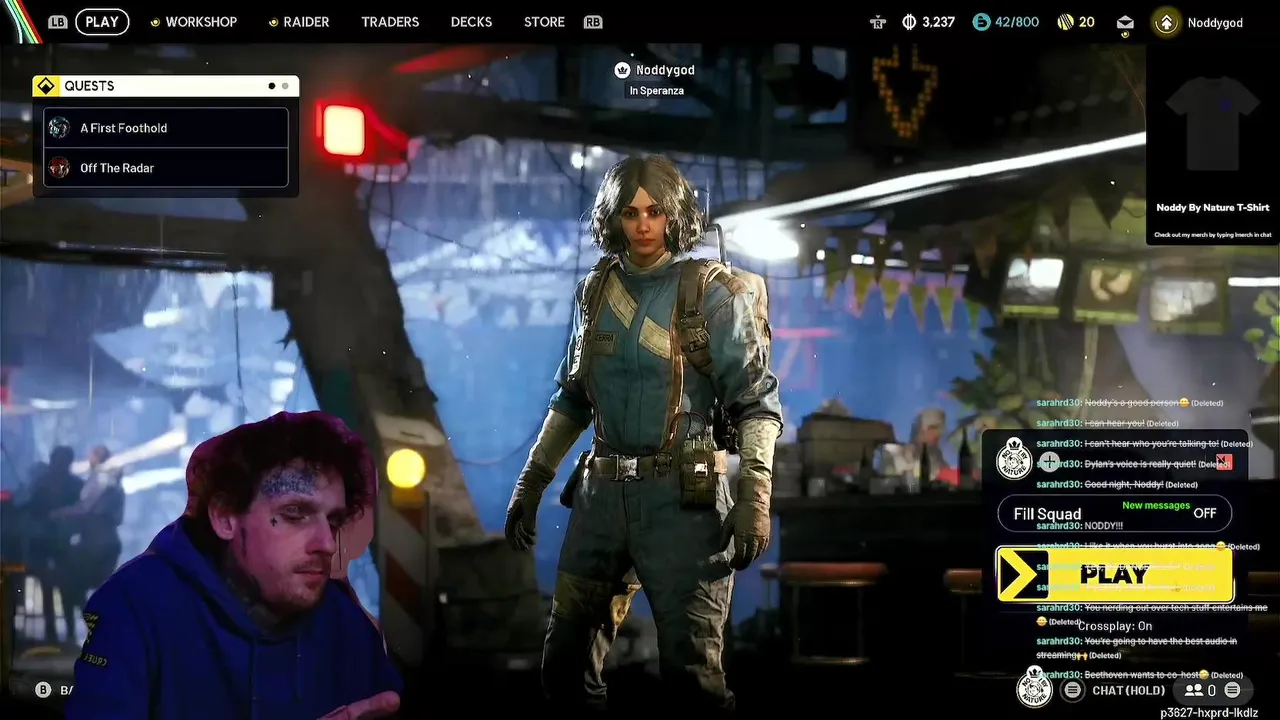Click the LB bumper icon
This screenshot has width=1280, height=720.
58,22
